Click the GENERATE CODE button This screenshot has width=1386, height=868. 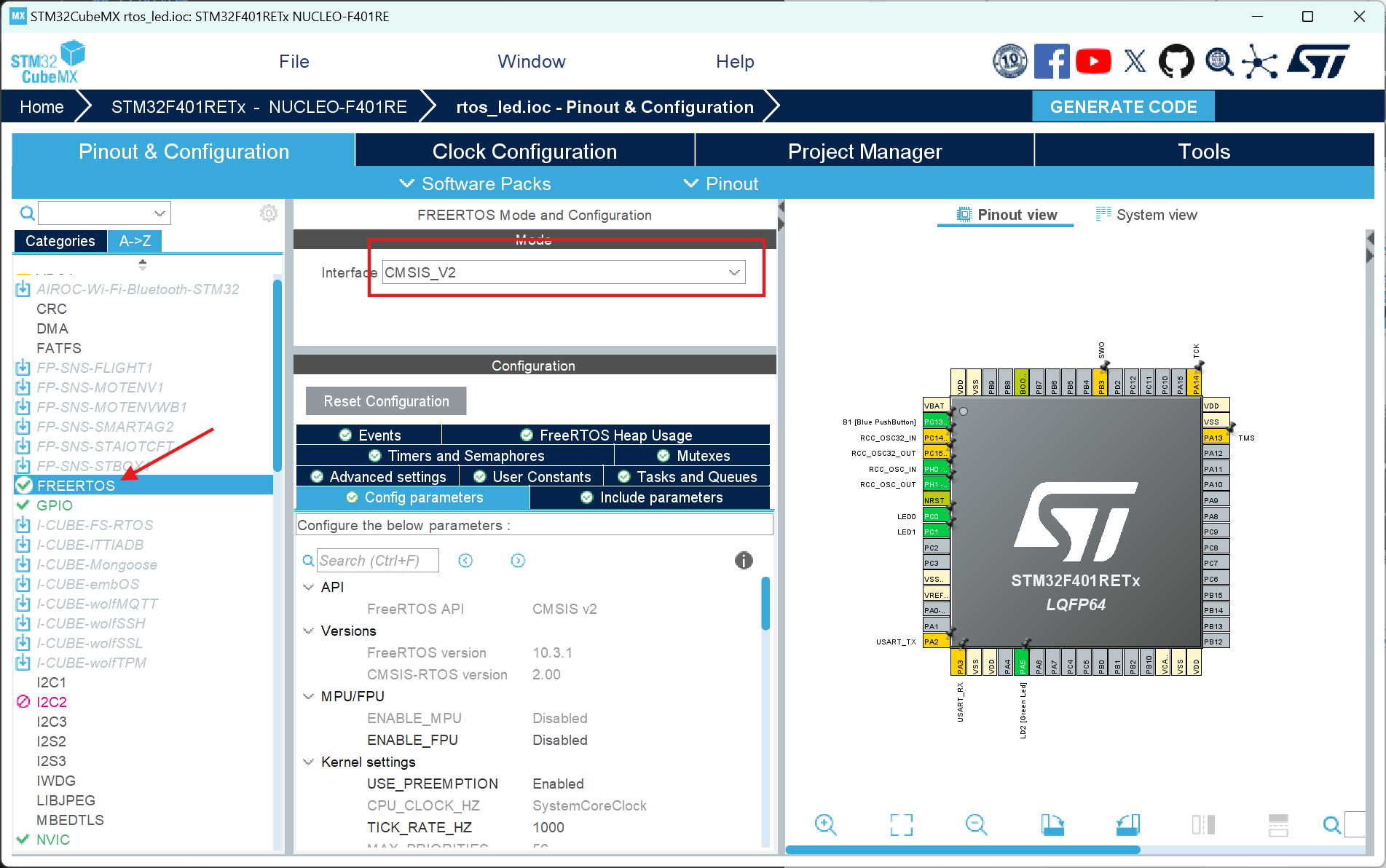(1123, 107)
